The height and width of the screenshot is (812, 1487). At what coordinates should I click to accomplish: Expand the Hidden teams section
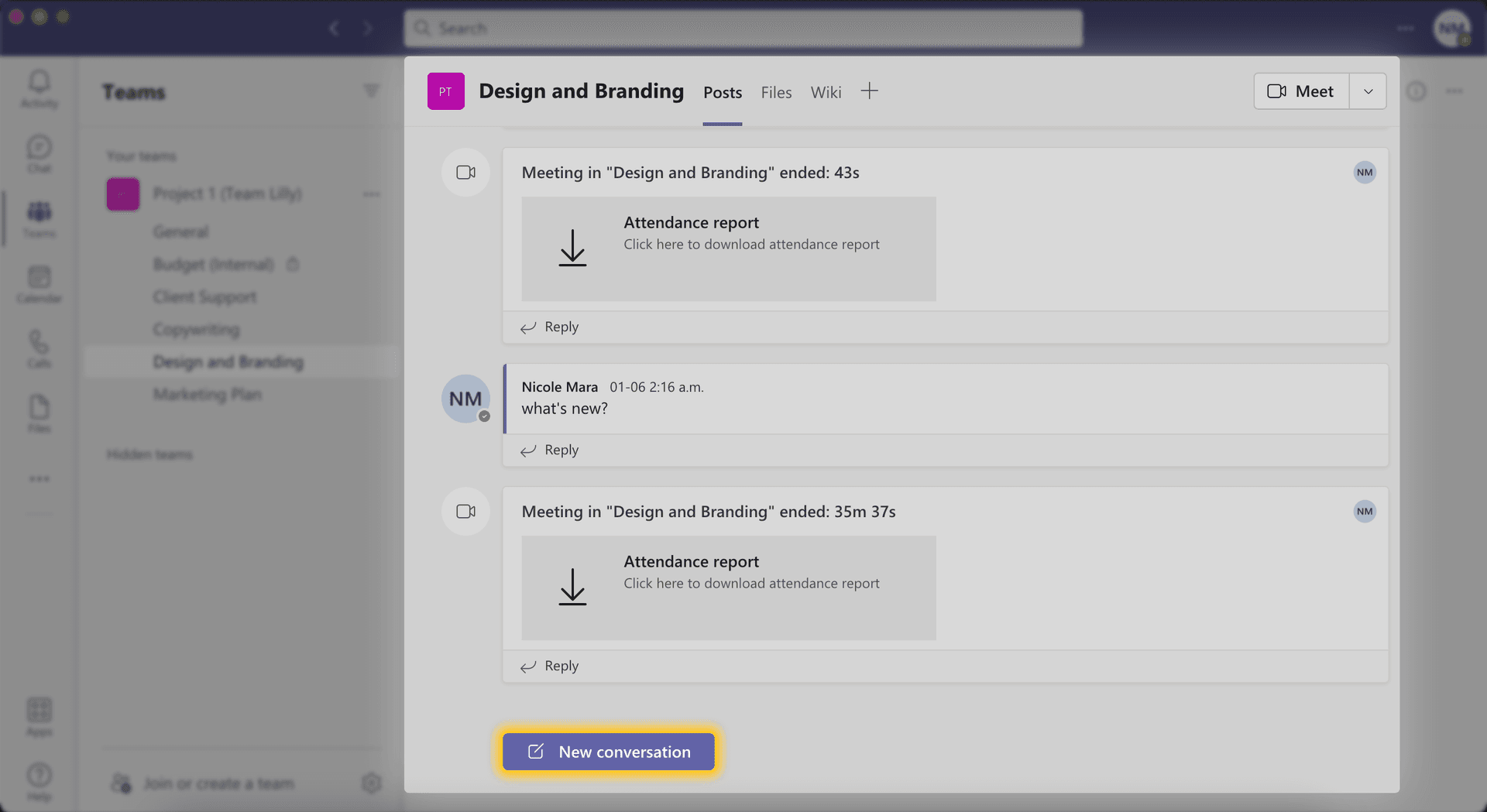pyautogui.click(x=150, y=454)
